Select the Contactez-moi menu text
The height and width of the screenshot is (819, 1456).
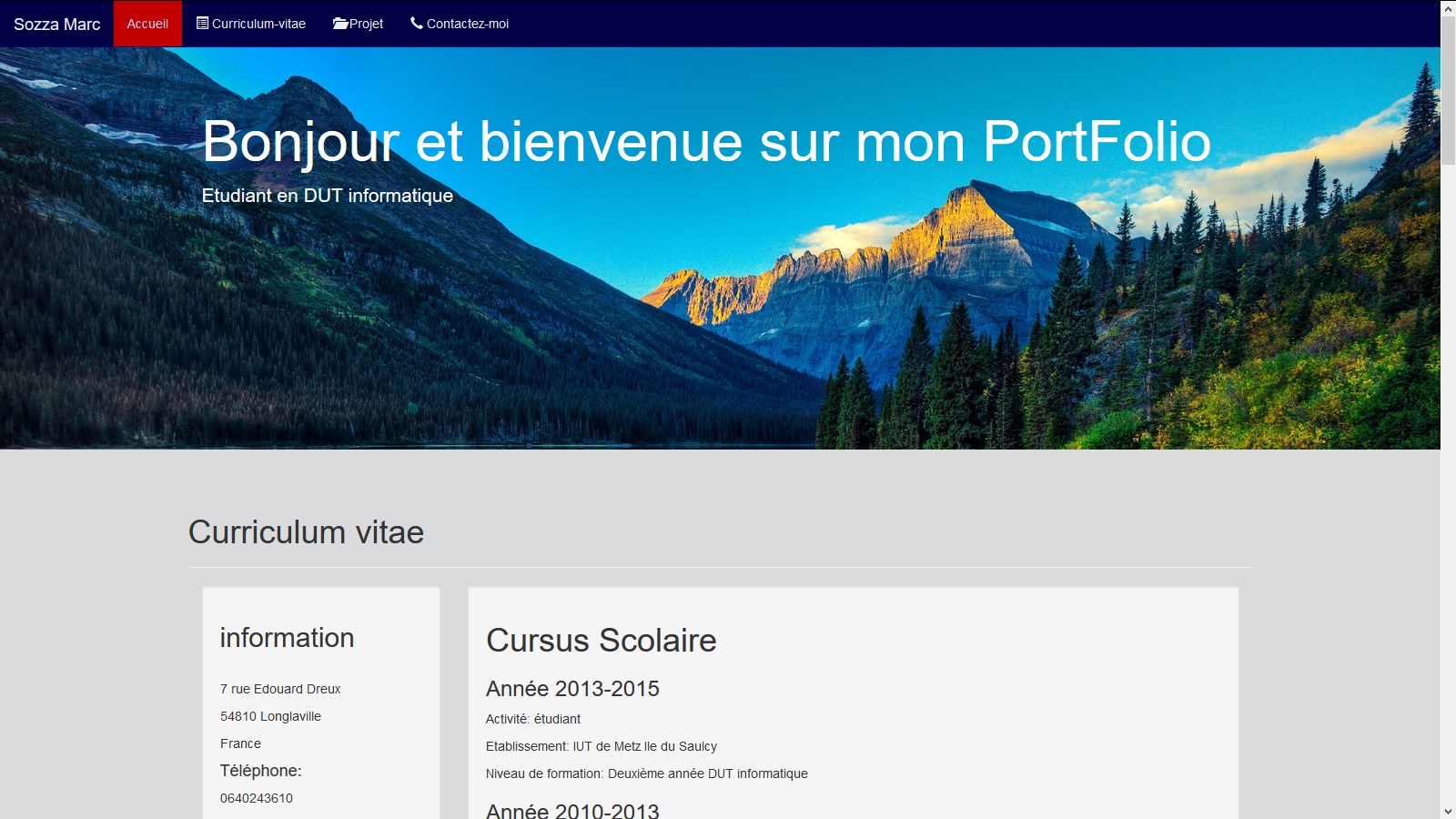tap(467, 24)
